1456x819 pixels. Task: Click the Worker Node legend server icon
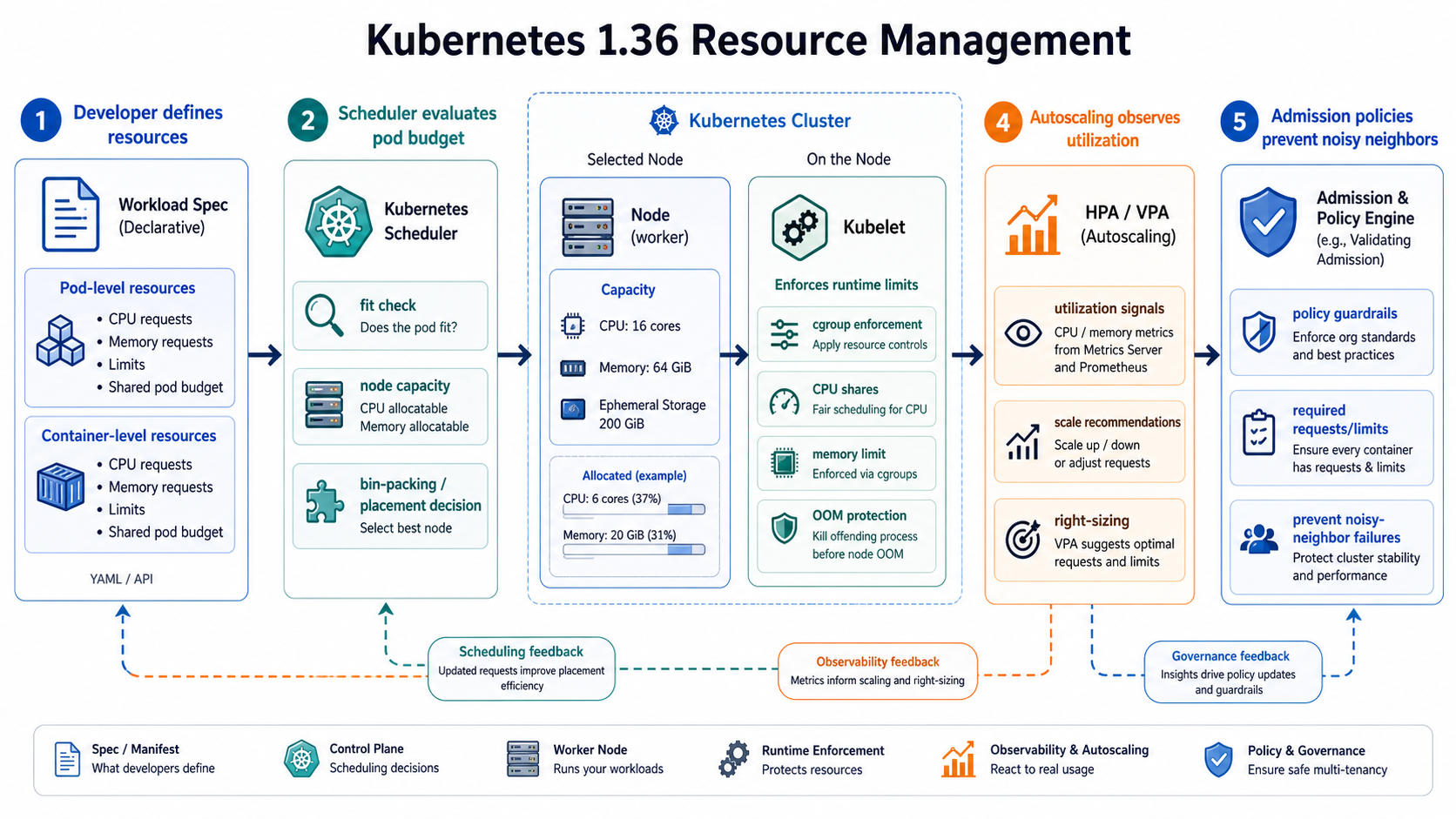click(523, 759)
